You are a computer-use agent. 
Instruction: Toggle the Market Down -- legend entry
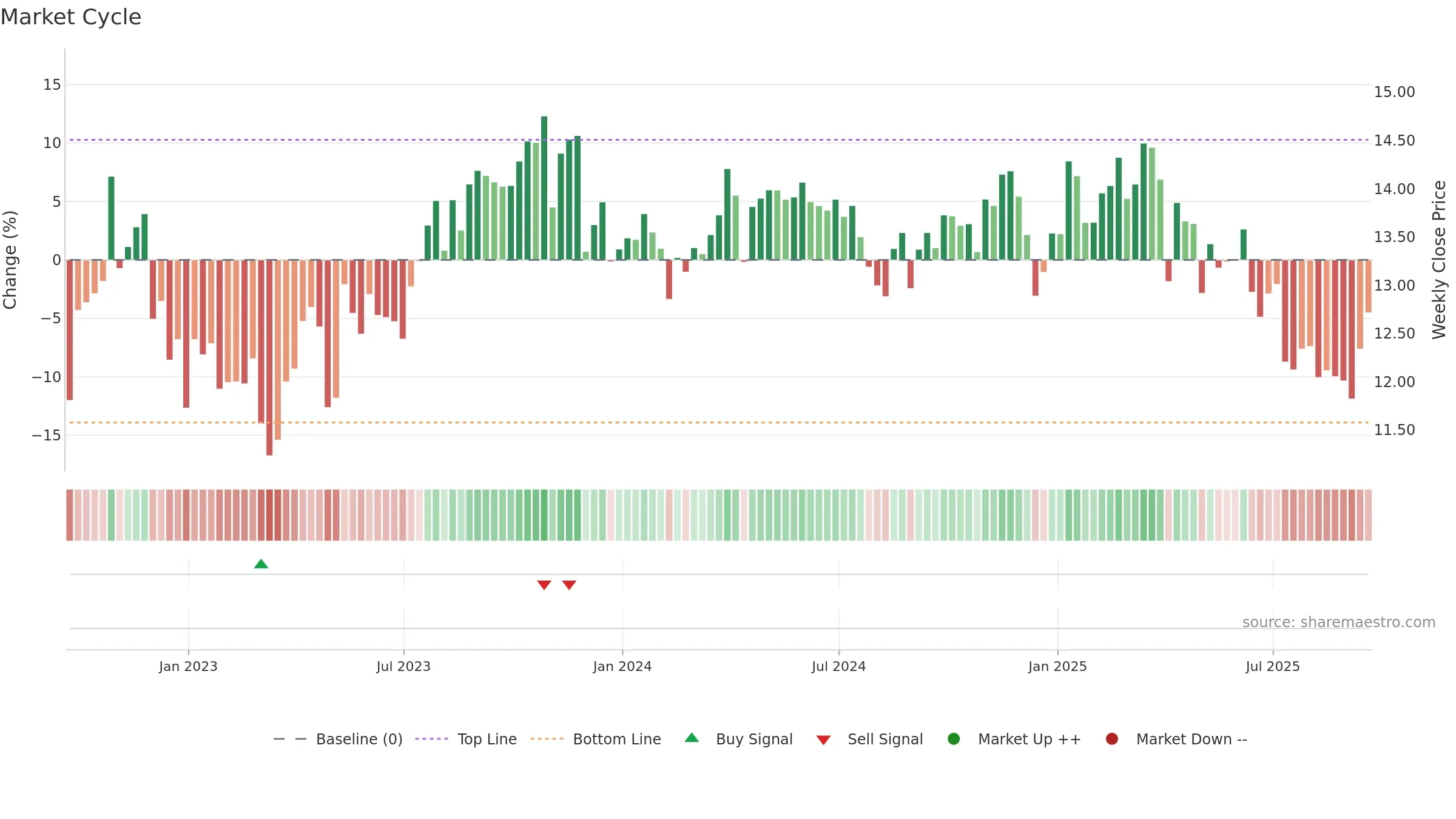(x=1176, y=739)
